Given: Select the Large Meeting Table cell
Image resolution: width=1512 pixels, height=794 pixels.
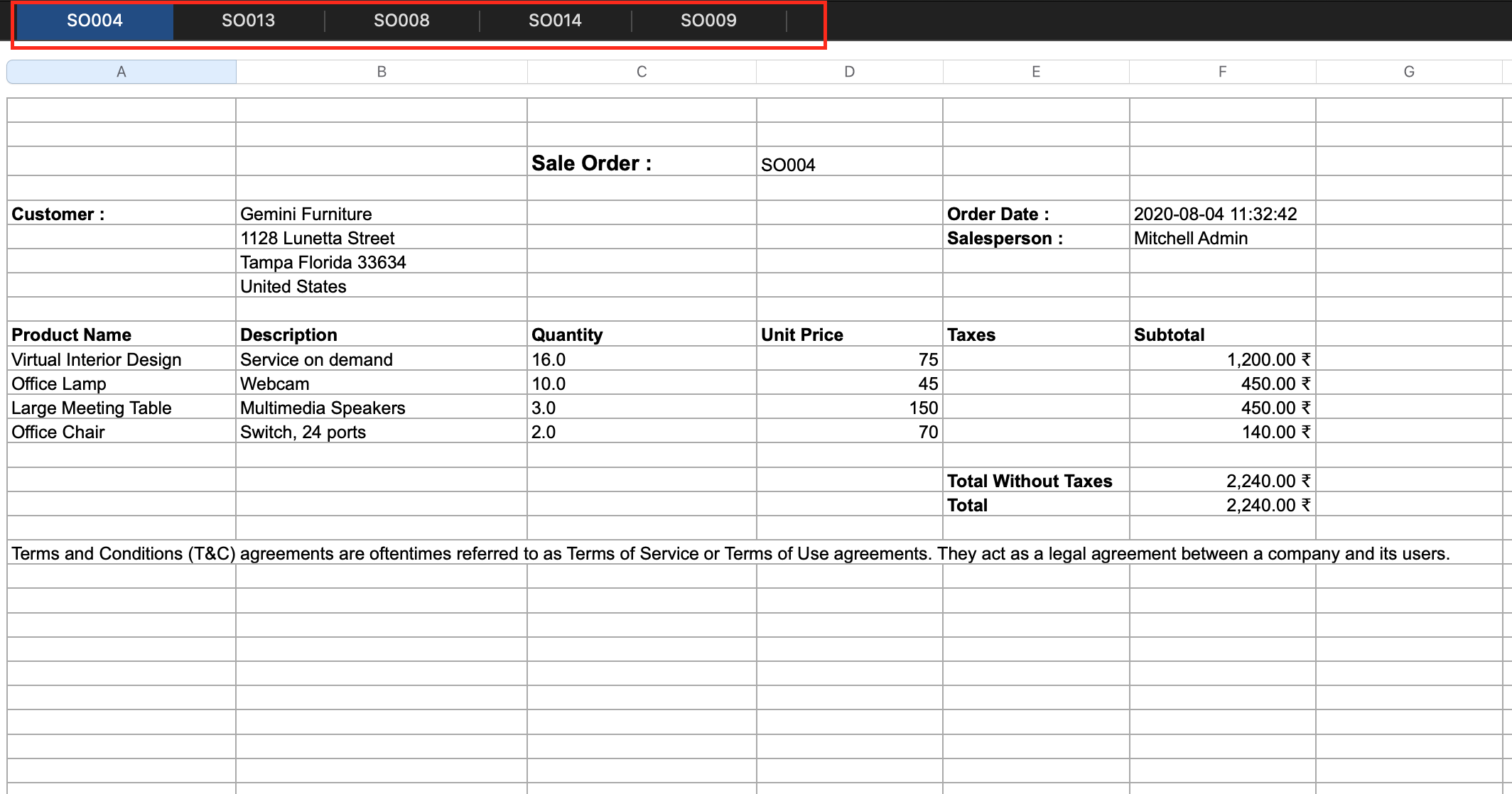Looking at the screenshot, I should coord(121,407).
